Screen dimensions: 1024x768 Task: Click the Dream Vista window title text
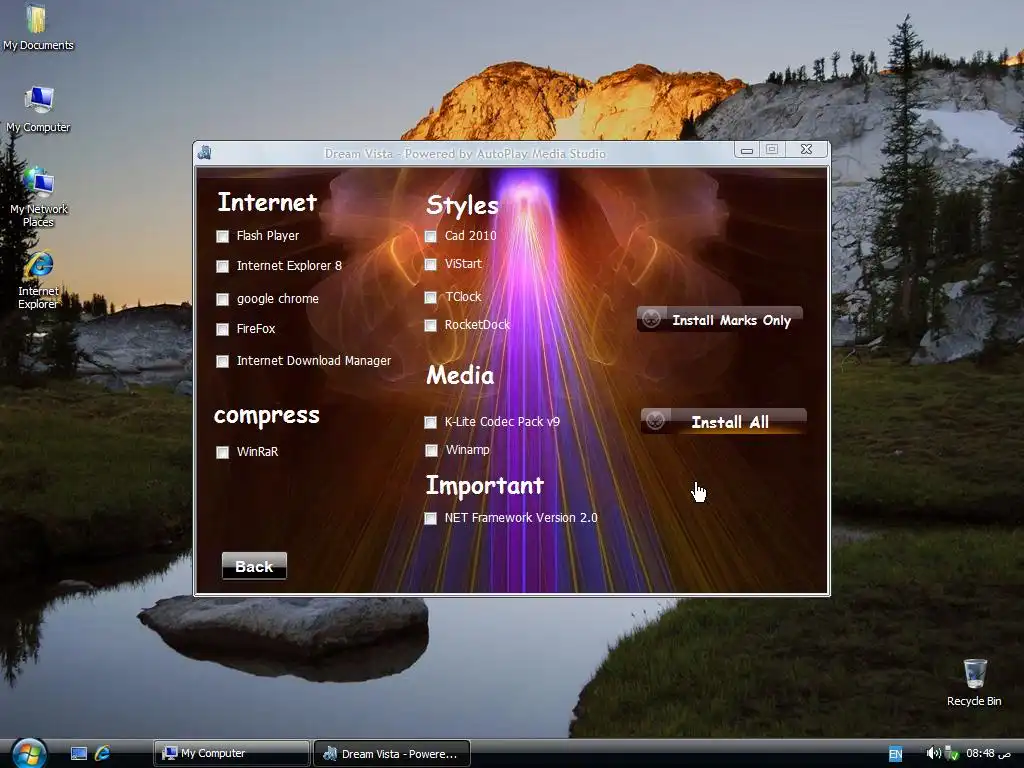(x=465, y=153)
